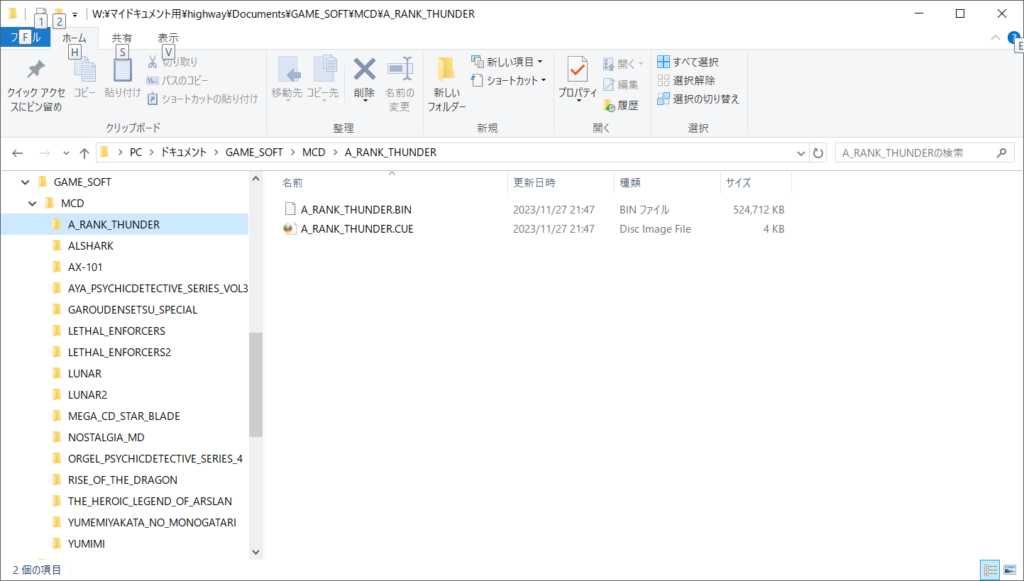Select the LUNAR2 folder in tree
The height and width of the screenshot is (581, 1024).
point(88,394)
